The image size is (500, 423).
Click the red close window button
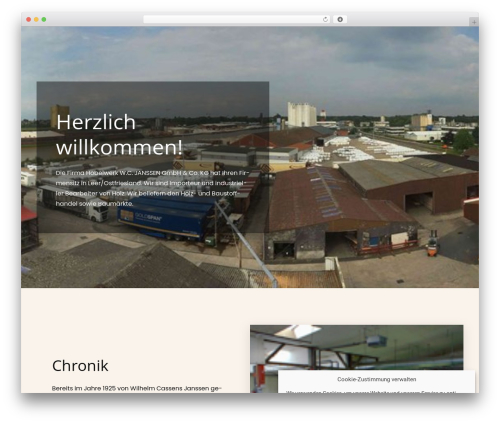point(29,20)
